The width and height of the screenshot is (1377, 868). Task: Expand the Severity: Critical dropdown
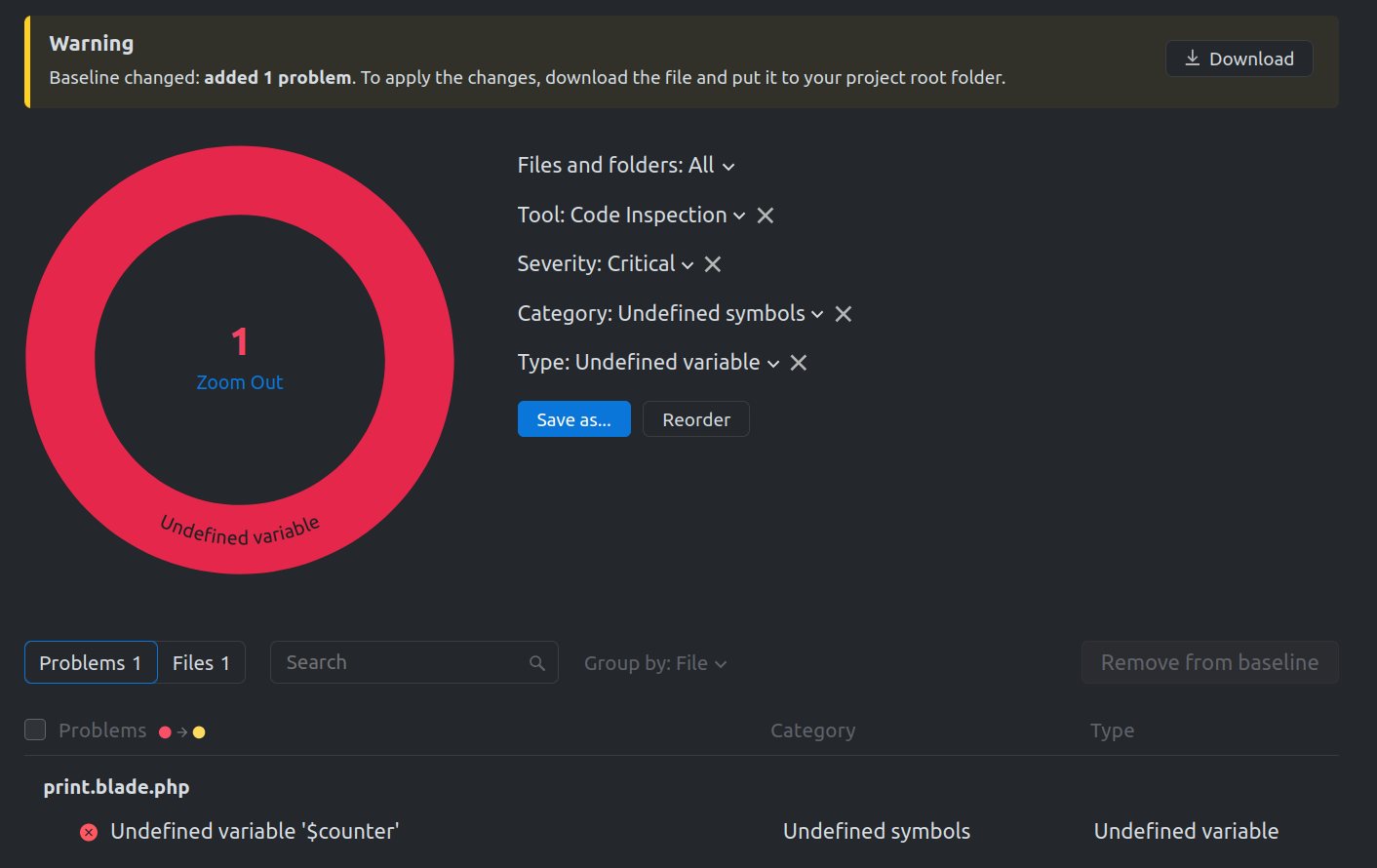pos(689,263)
